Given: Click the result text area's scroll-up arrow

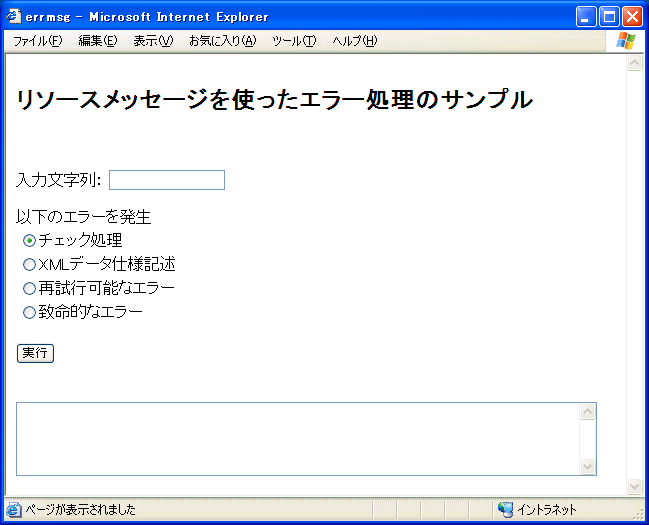Looking at the screenshot, I should tap(588, 412).
